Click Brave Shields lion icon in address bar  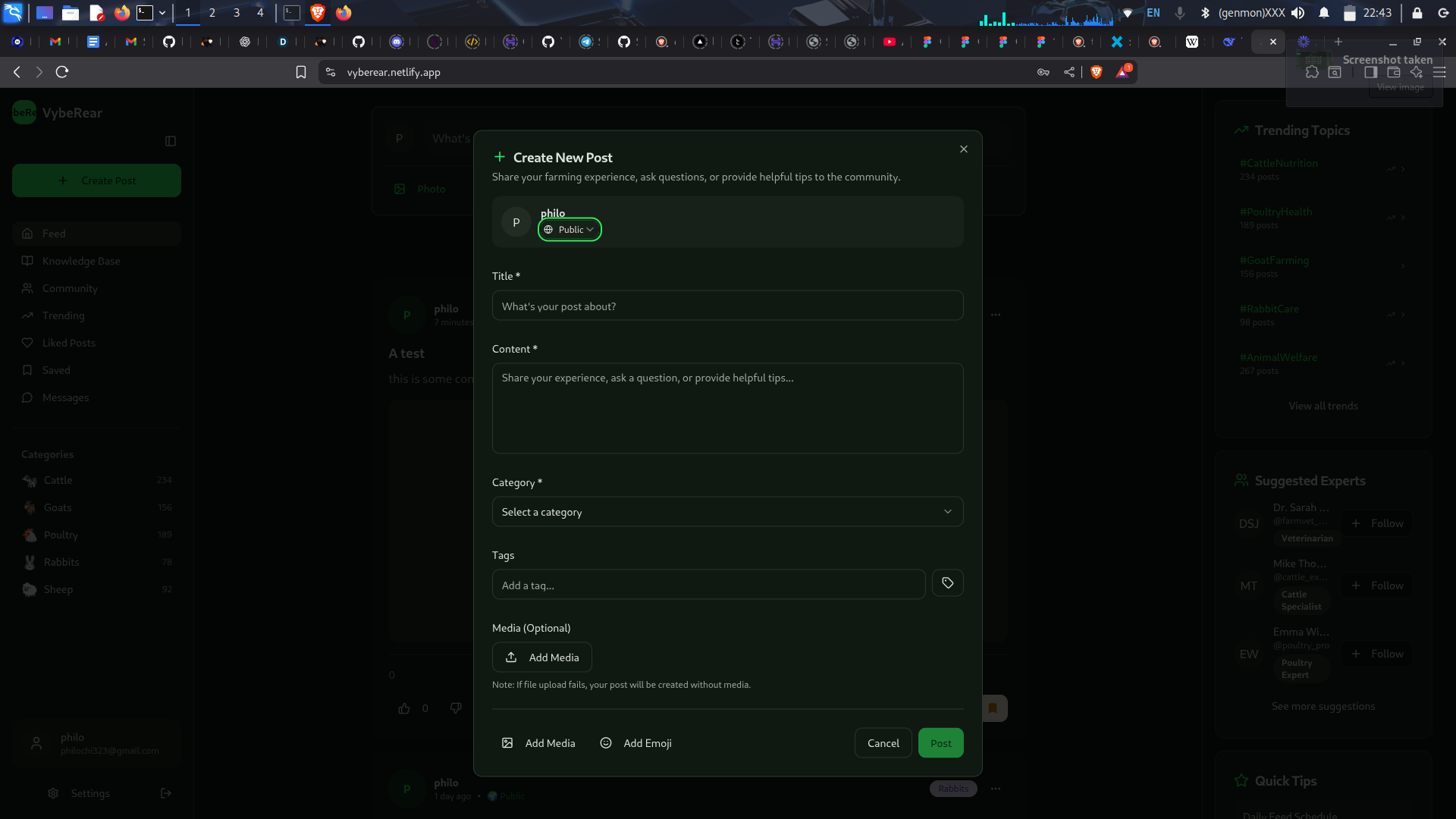tap(1096, 72)
